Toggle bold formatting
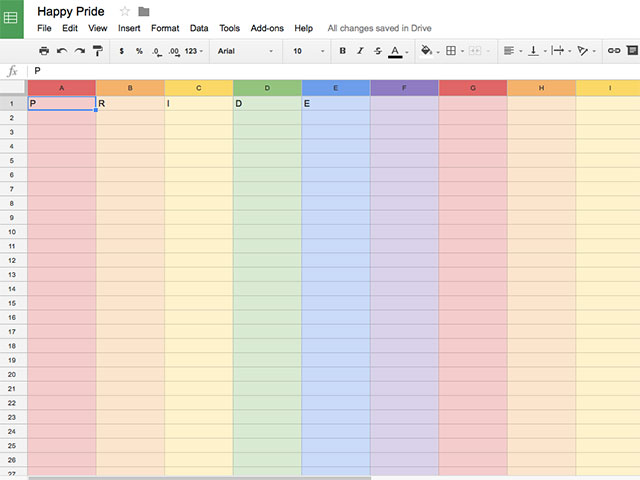The image size is (640, 480). (x=343, y=50)
